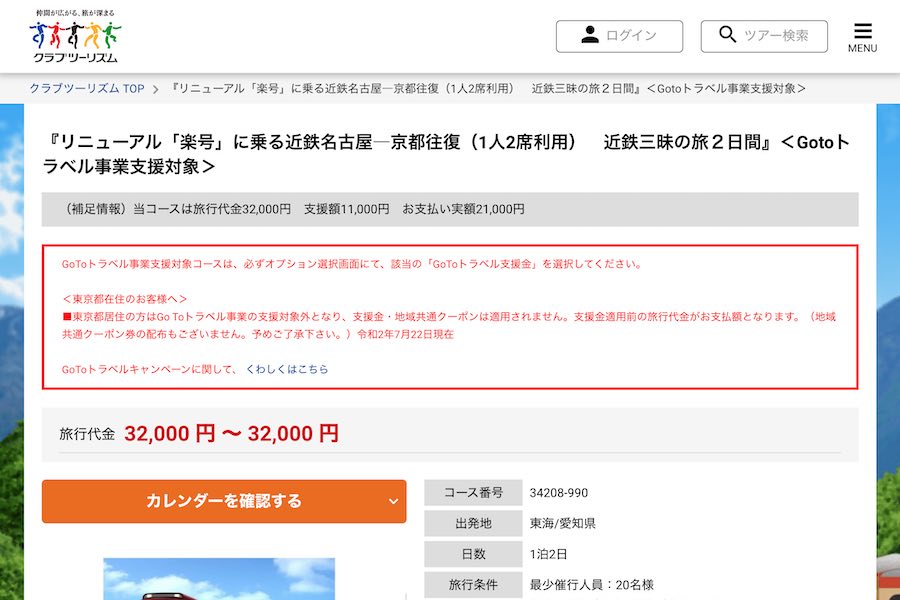The image size is (900, 600).
Task: Click the person icon in login button
Action: 589,35
